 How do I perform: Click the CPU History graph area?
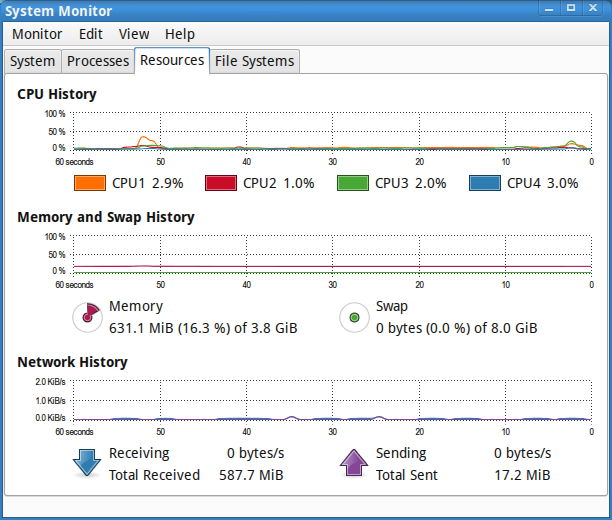pyautogui.click(x=330, y=131)
